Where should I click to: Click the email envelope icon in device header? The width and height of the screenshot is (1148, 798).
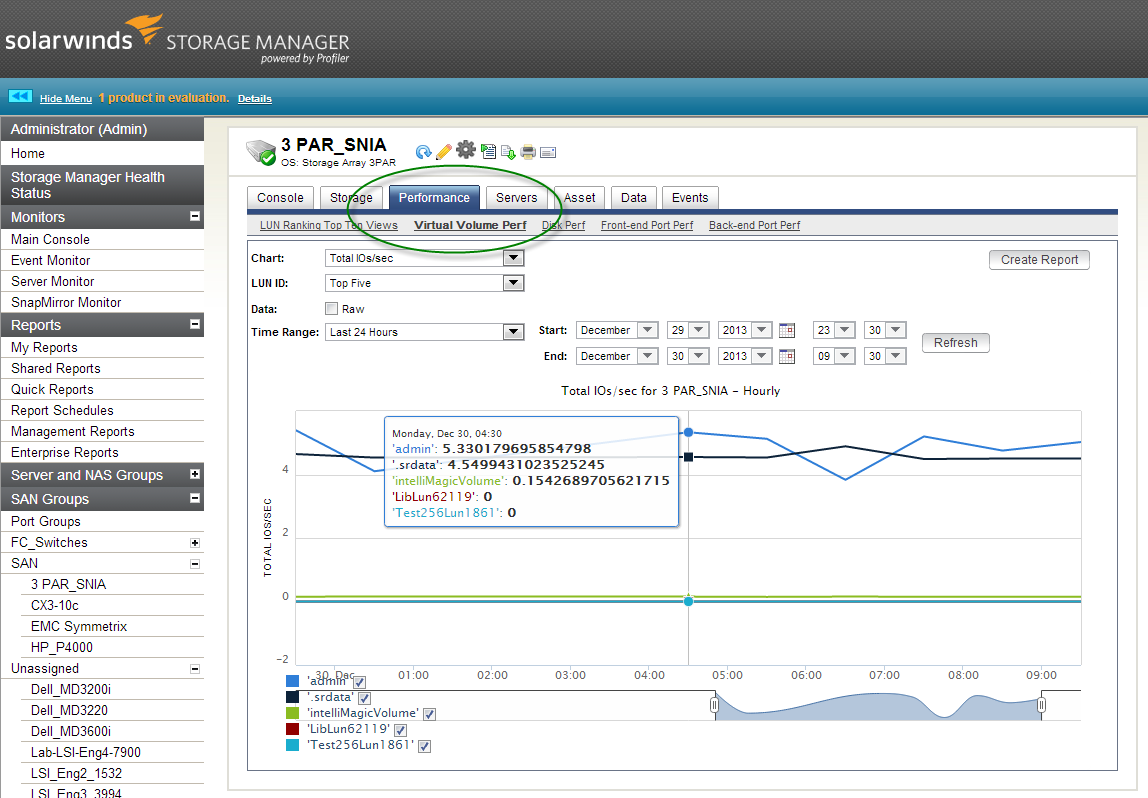548,152
